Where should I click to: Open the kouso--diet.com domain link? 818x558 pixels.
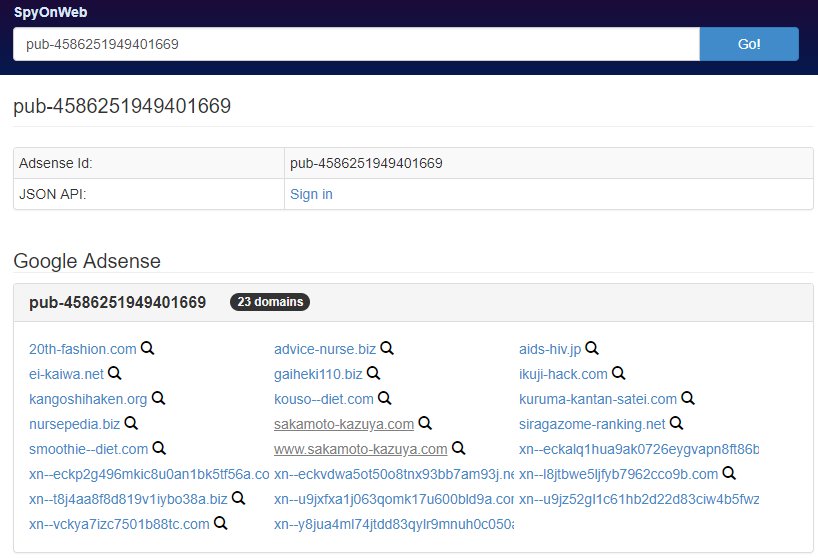323,399
